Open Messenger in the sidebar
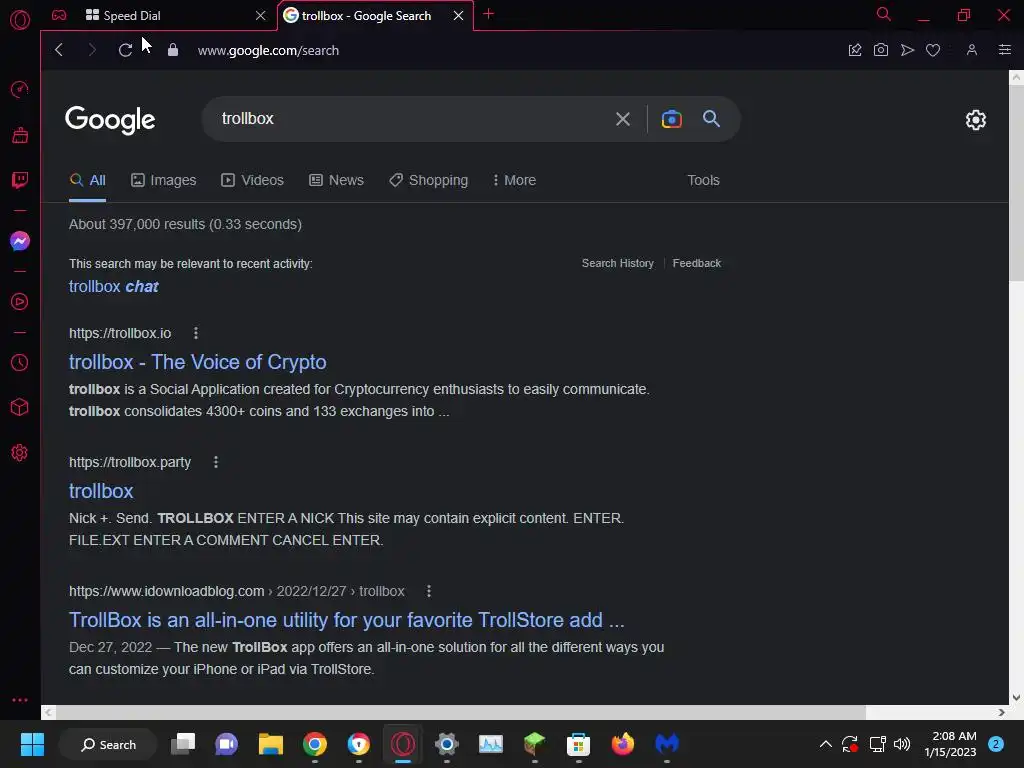Screen dimensions: 1024x768 pyautogui.click(x=20, y=241)
